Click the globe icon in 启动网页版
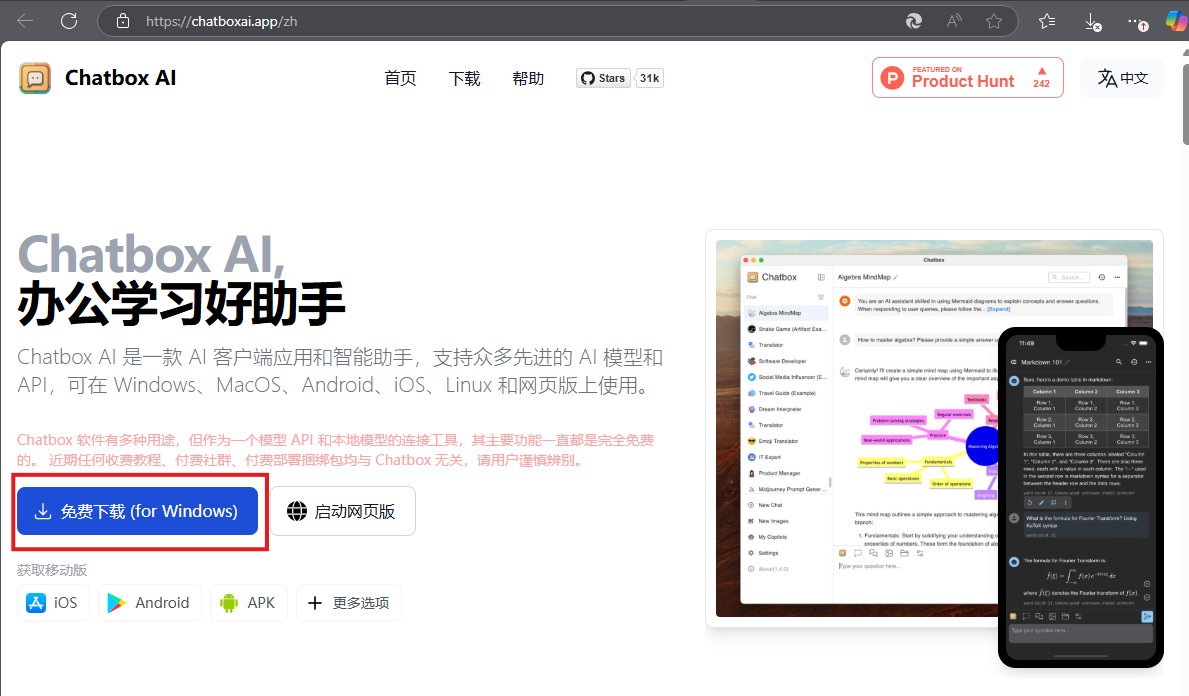The width and height of the screenshot is (1189, 696). click(296, 512)
